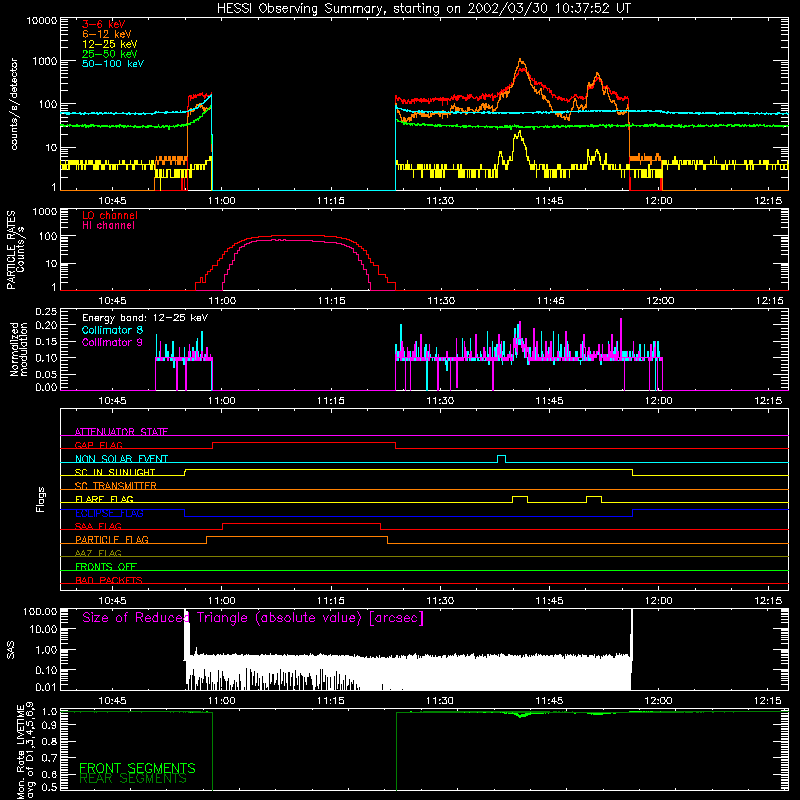Select the Collimator 9 legend label
800x800 pixels.
click(112, 342)
